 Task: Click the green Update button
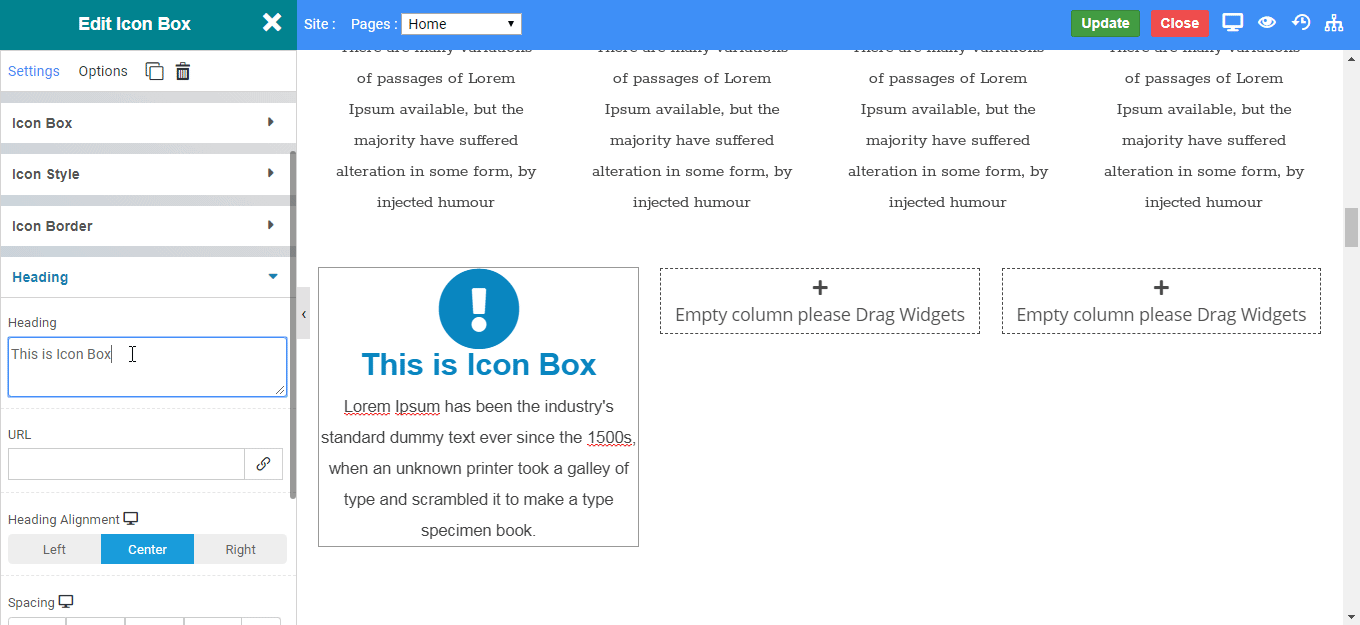pos(1105,23)
